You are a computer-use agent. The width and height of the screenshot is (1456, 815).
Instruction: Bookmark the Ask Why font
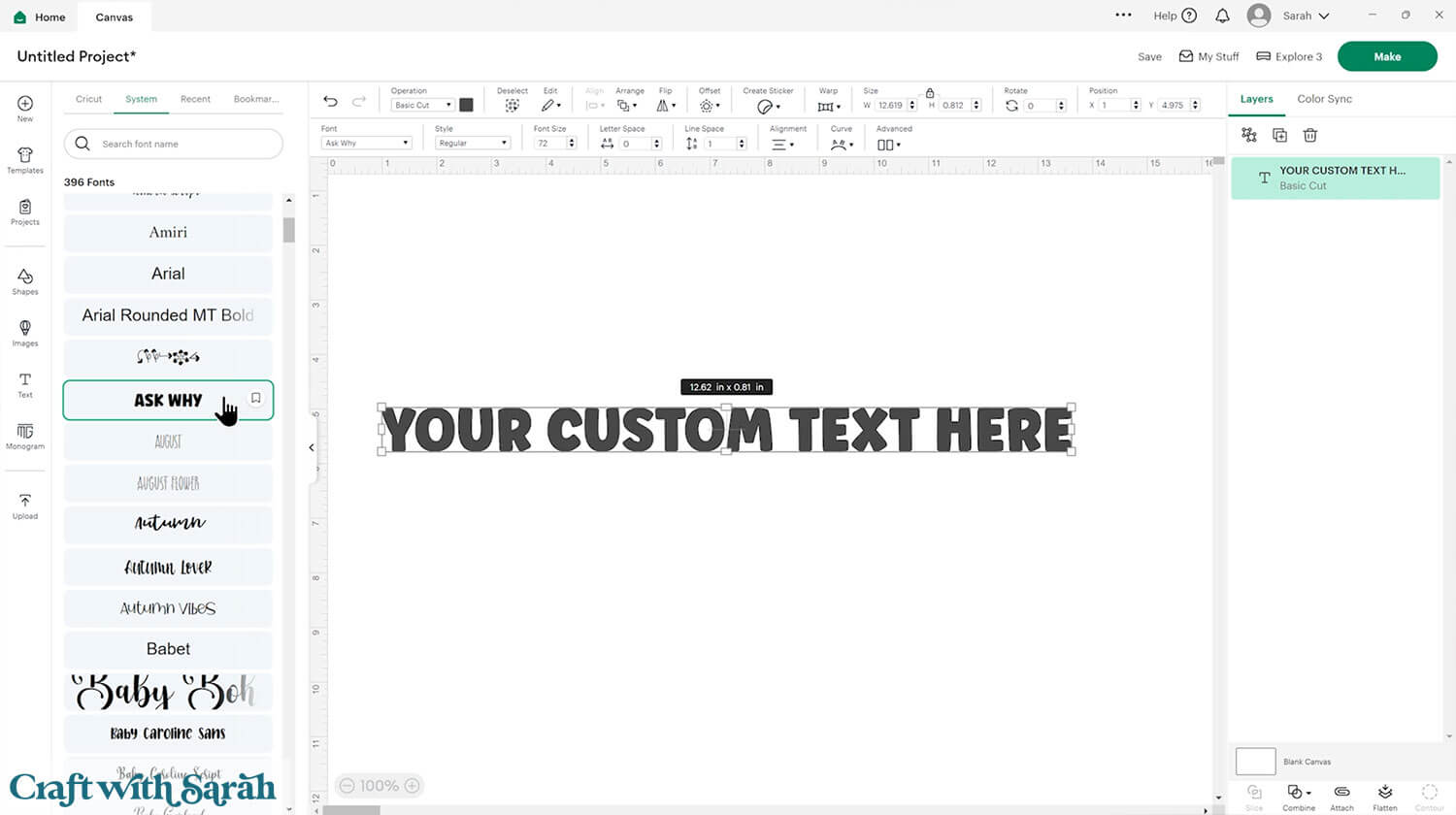[256, 398]
